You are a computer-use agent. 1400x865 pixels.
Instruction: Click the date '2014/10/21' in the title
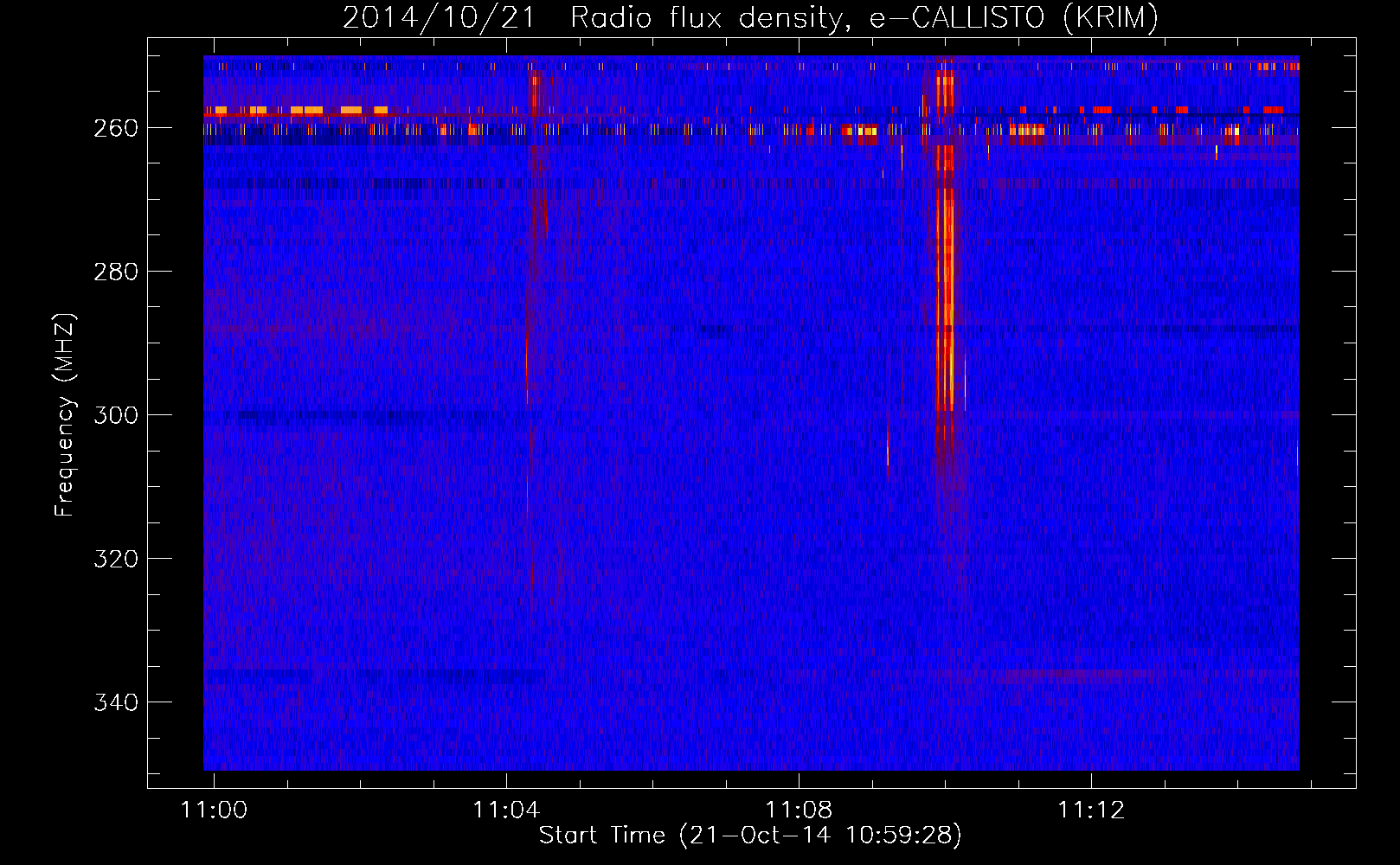(439, 17)
